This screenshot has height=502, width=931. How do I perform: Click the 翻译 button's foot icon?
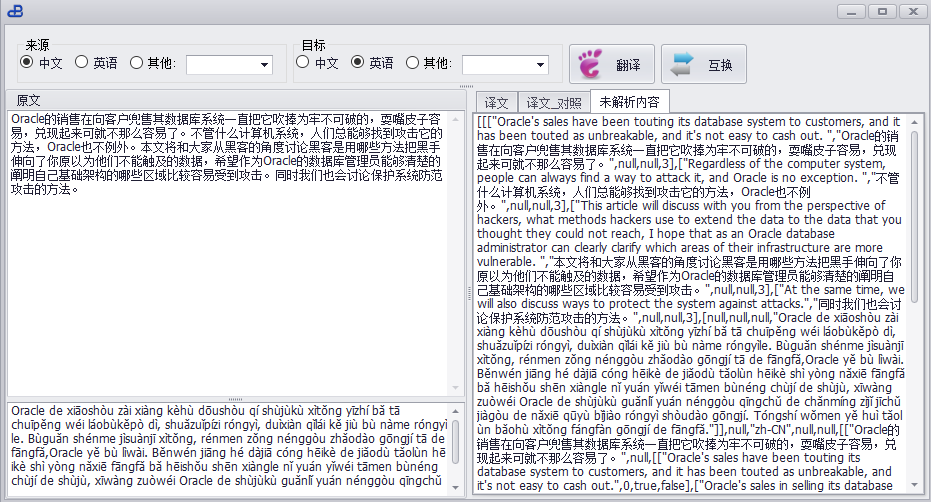(590, 64)
